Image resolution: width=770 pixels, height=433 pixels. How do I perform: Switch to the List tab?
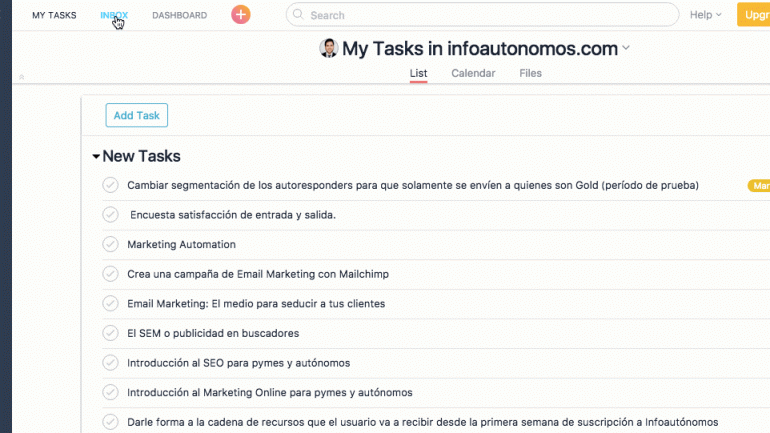[418, 73]
